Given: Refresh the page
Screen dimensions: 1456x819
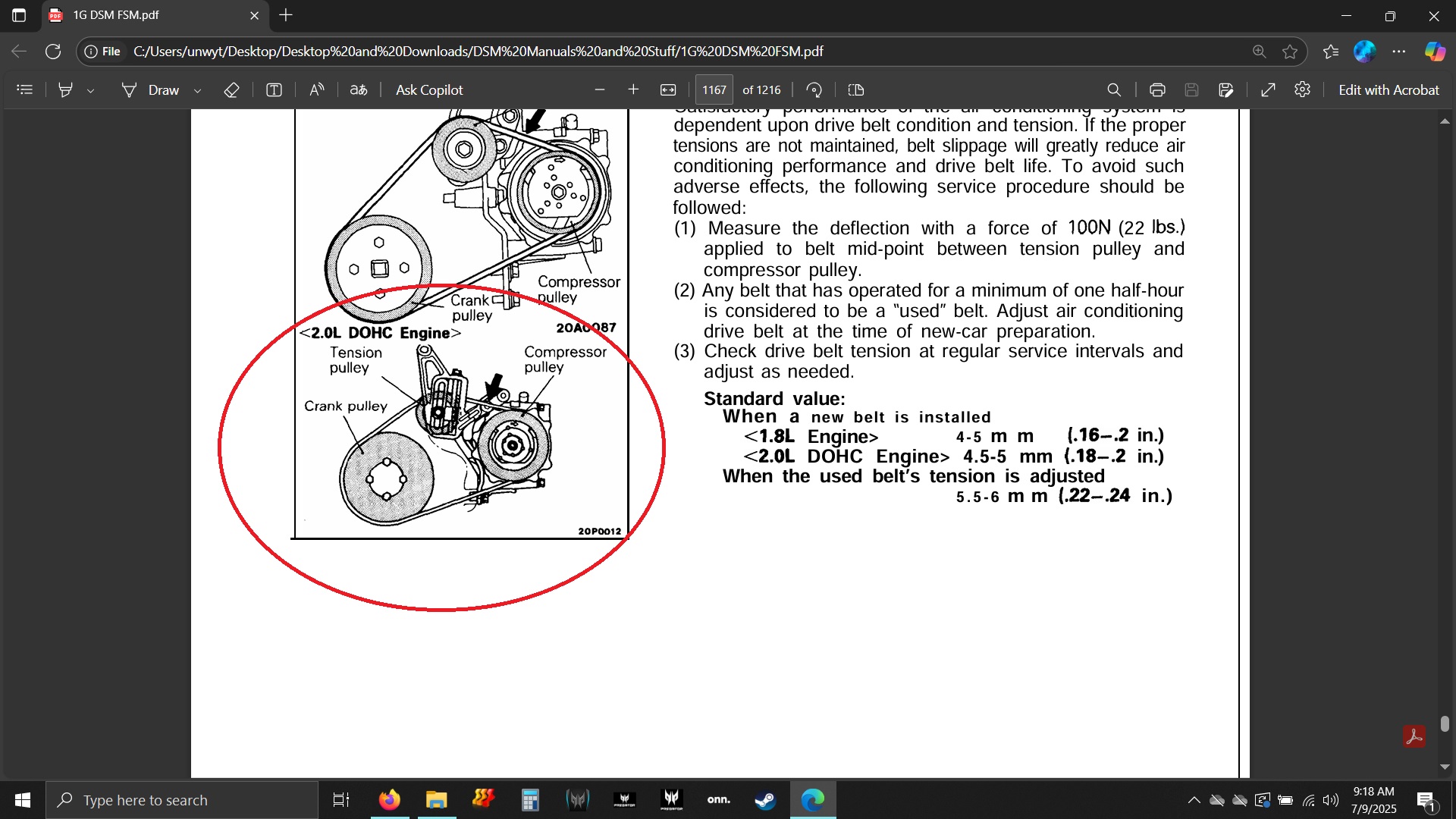Looking at the screenshot, I should [x=53, y=52].
